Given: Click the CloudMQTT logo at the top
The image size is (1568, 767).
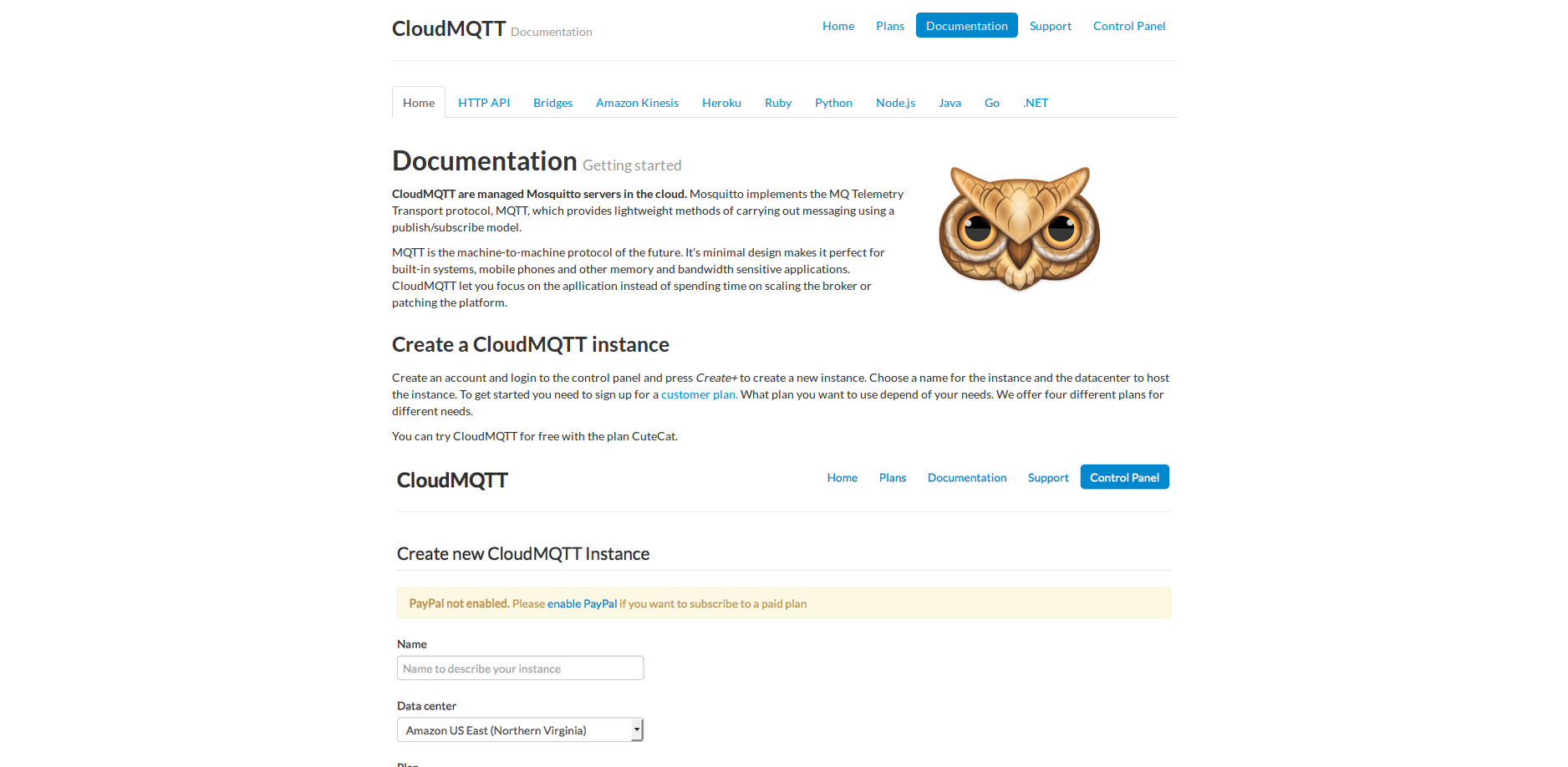Looking at the screenshot, I should click(x=449, y=28).
